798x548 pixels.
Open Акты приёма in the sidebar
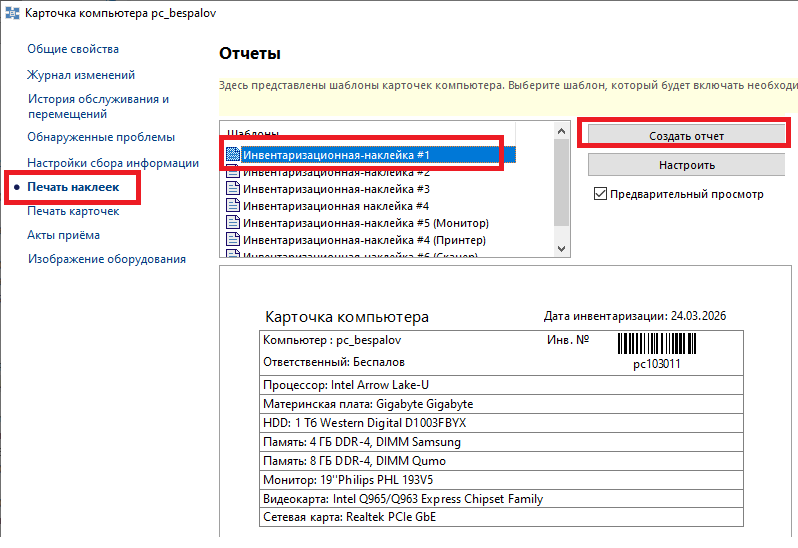click(63, 235)
